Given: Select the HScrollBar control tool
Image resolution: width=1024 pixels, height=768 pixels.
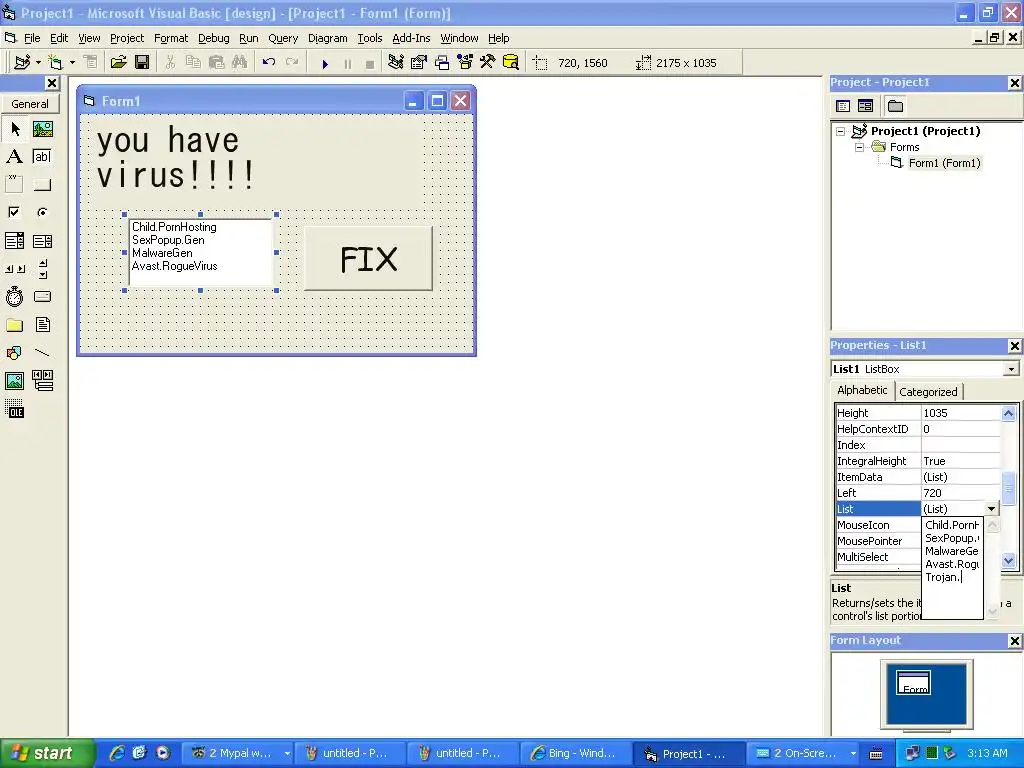Looking at the screenshot, I should 14,268.
